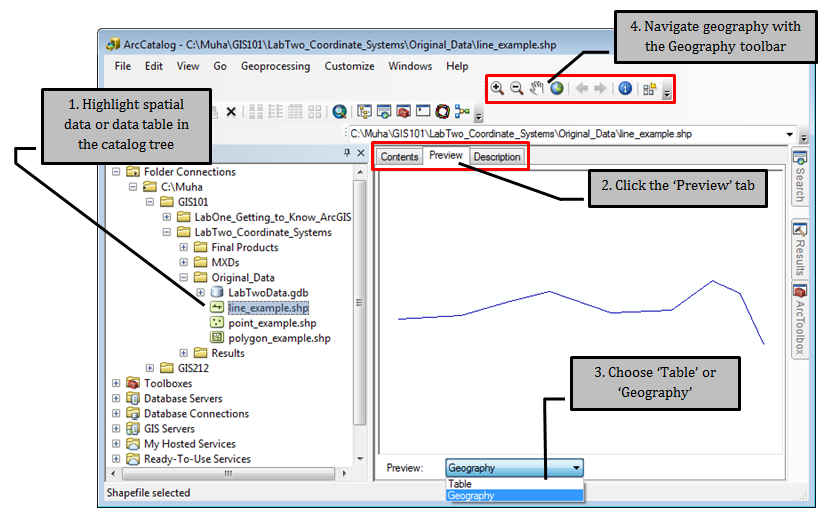This screenshot has height=519, width=830.
Task: Expand the MXDs folder
Action: (x=184, y=262)
